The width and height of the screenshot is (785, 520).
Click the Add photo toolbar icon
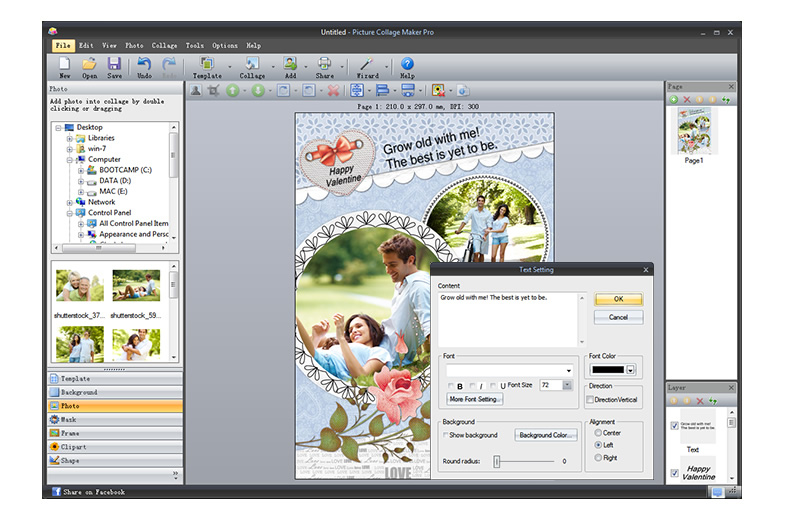(290, 64)
